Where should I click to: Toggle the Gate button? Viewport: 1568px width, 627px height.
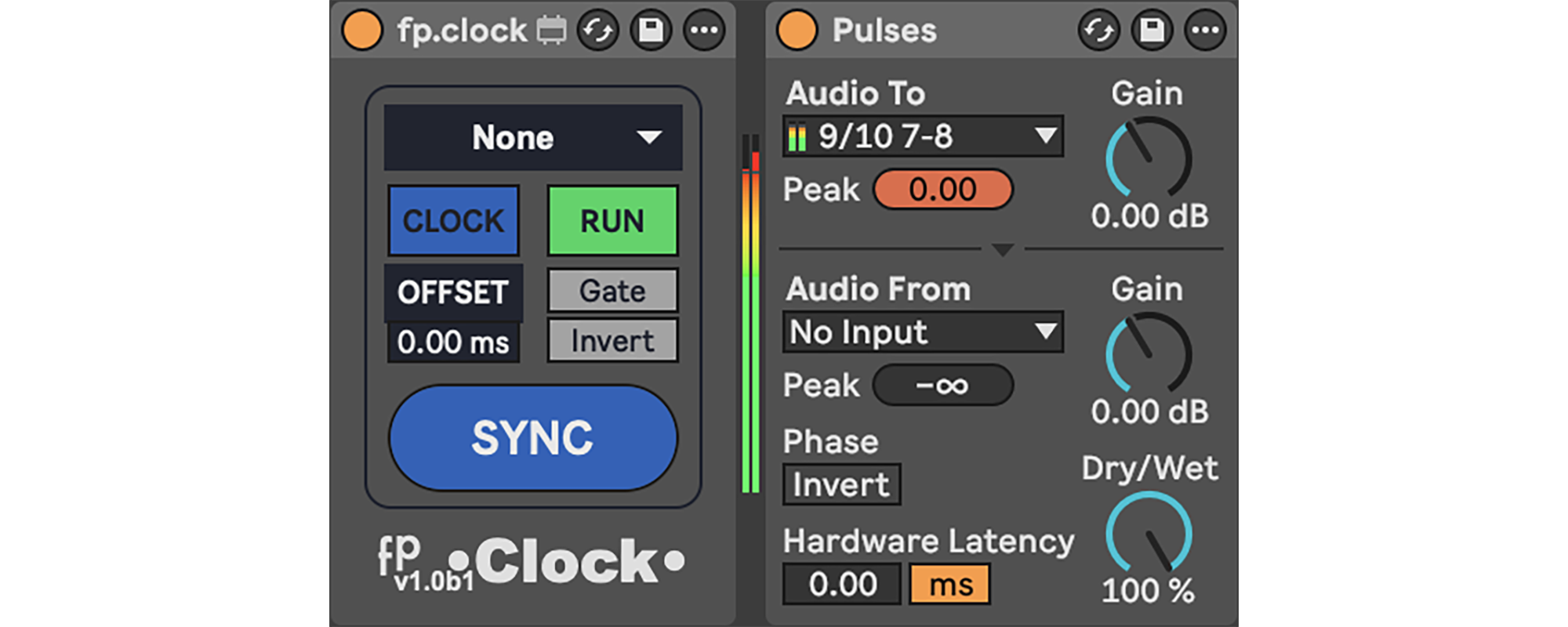612,291
